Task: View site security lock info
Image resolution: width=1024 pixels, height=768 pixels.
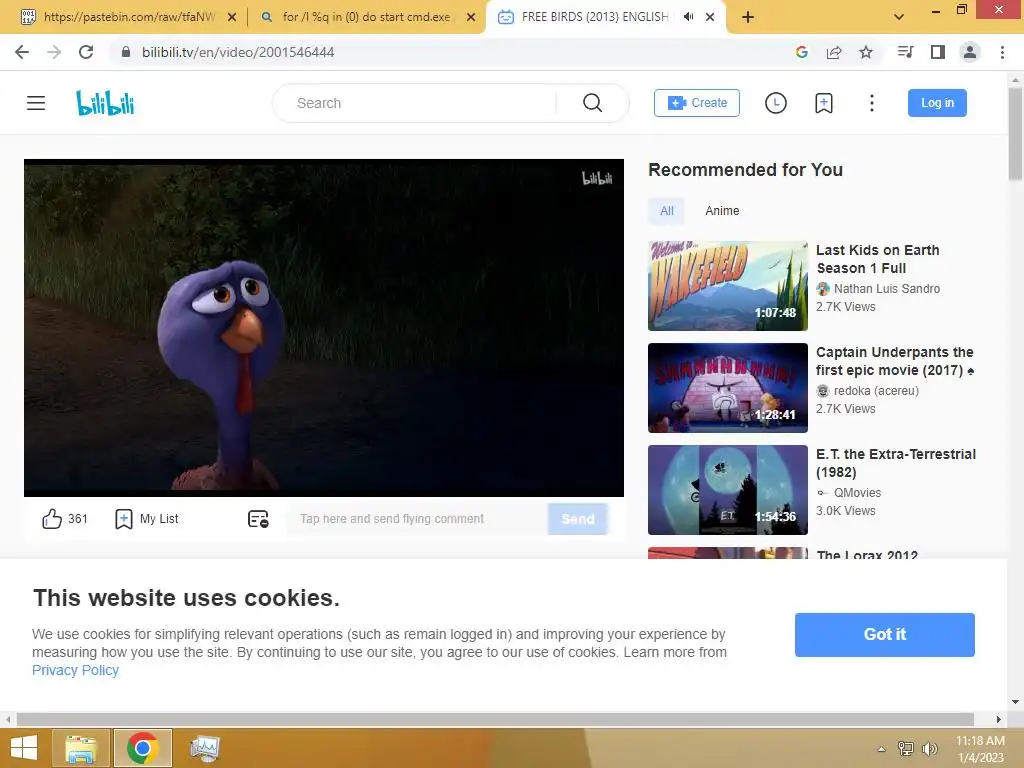Action: click(126, 52)
